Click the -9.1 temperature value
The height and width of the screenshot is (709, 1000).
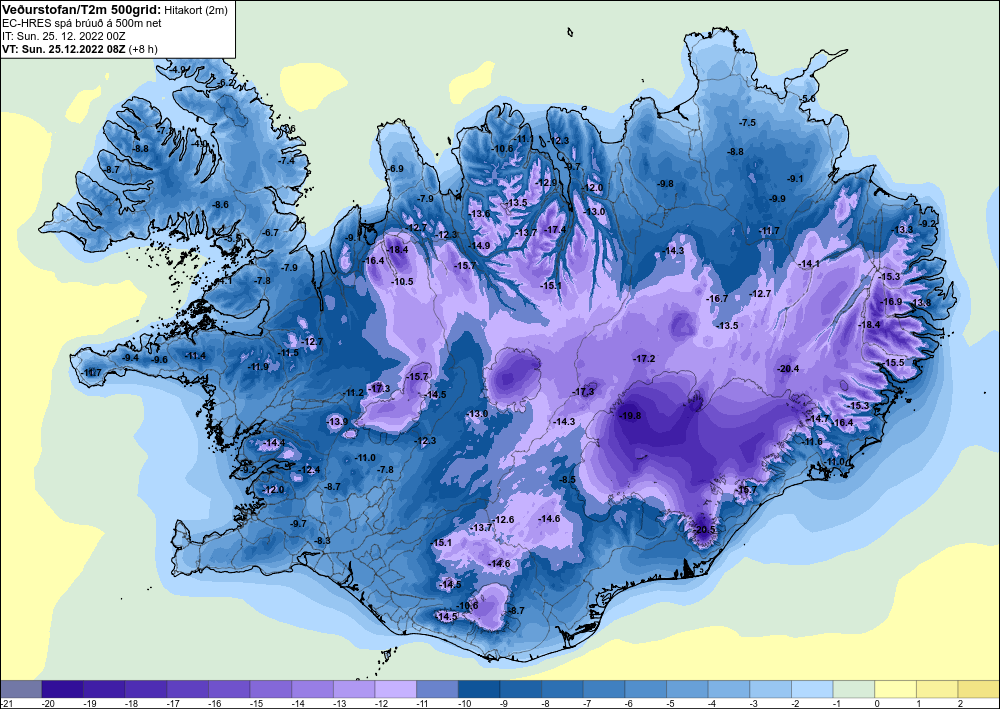(x=795, y=179)
